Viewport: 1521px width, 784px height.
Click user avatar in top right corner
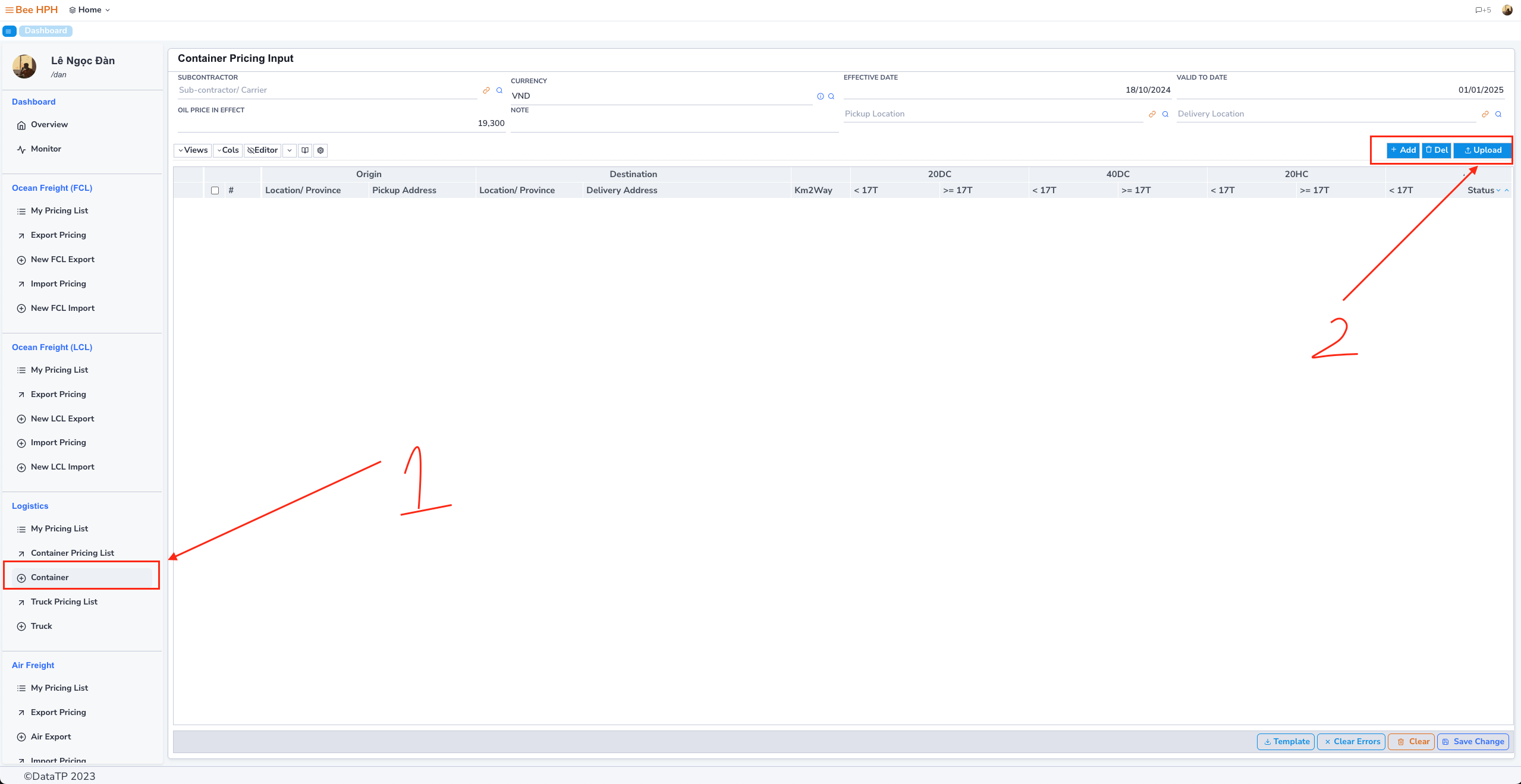coord(1507,10)
